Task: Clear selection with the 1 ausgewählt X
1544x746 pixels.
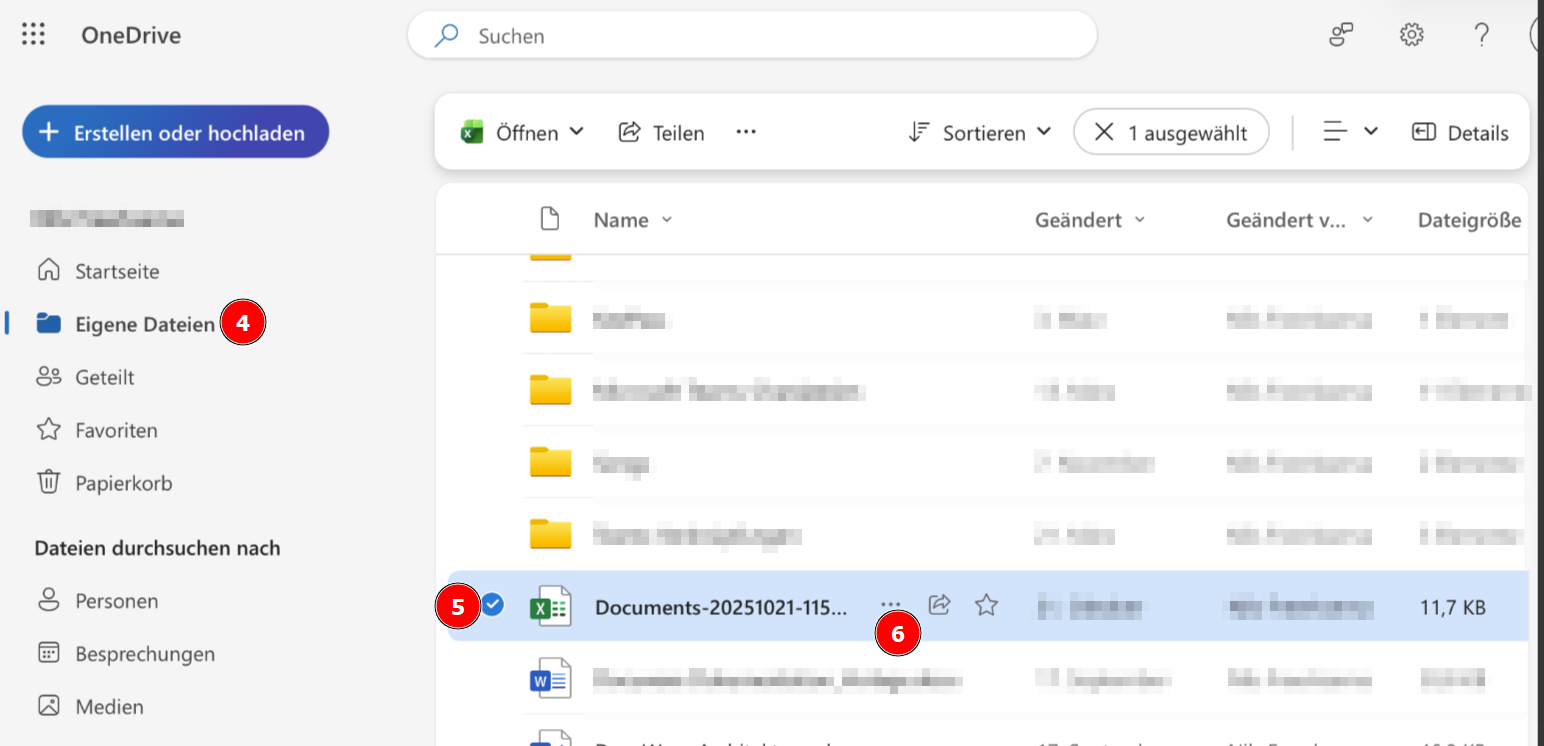Action: (x=1104, y=132)
